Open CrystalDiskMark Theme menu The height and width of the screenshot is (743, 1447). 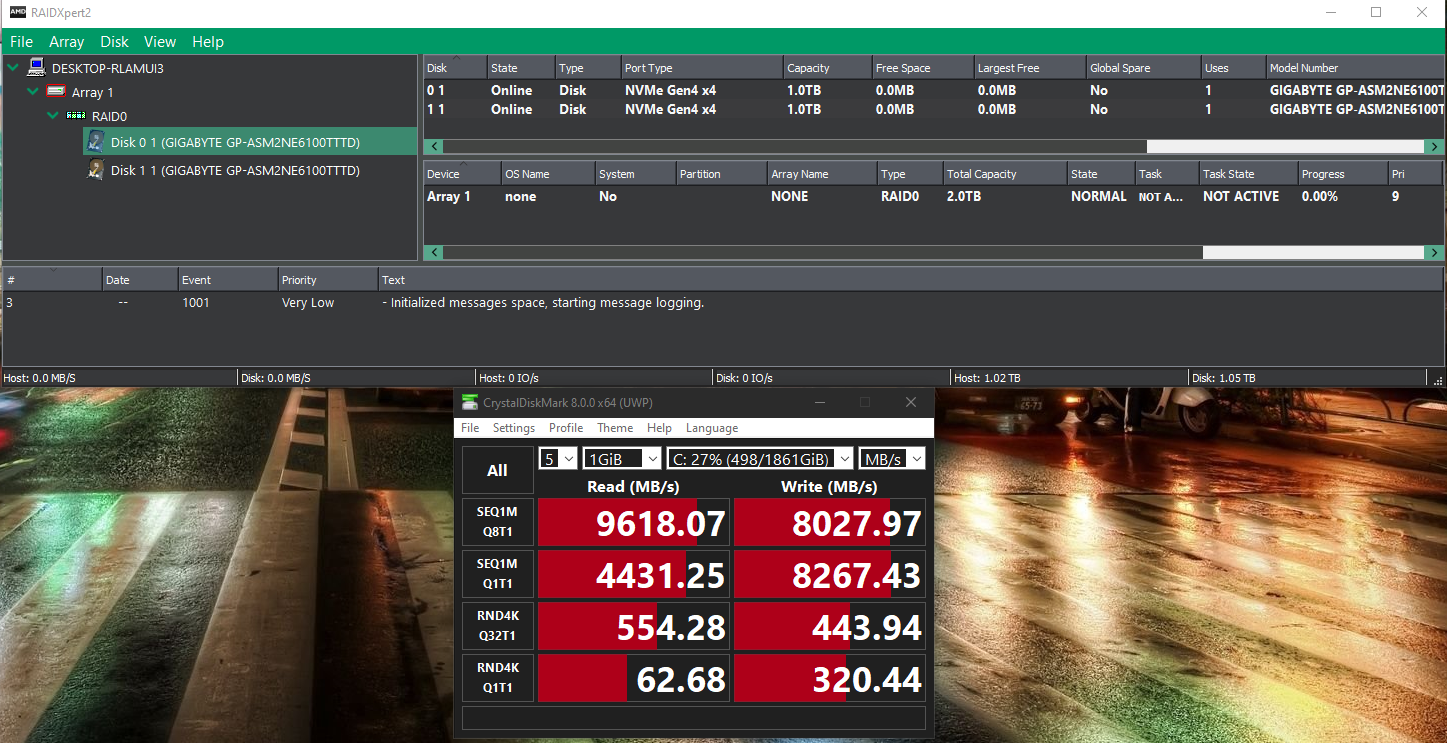615,428
